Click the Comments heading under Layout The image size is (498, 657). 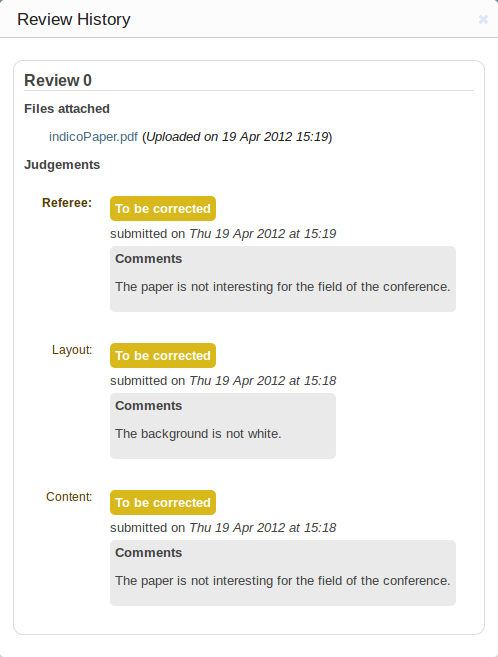149,406
